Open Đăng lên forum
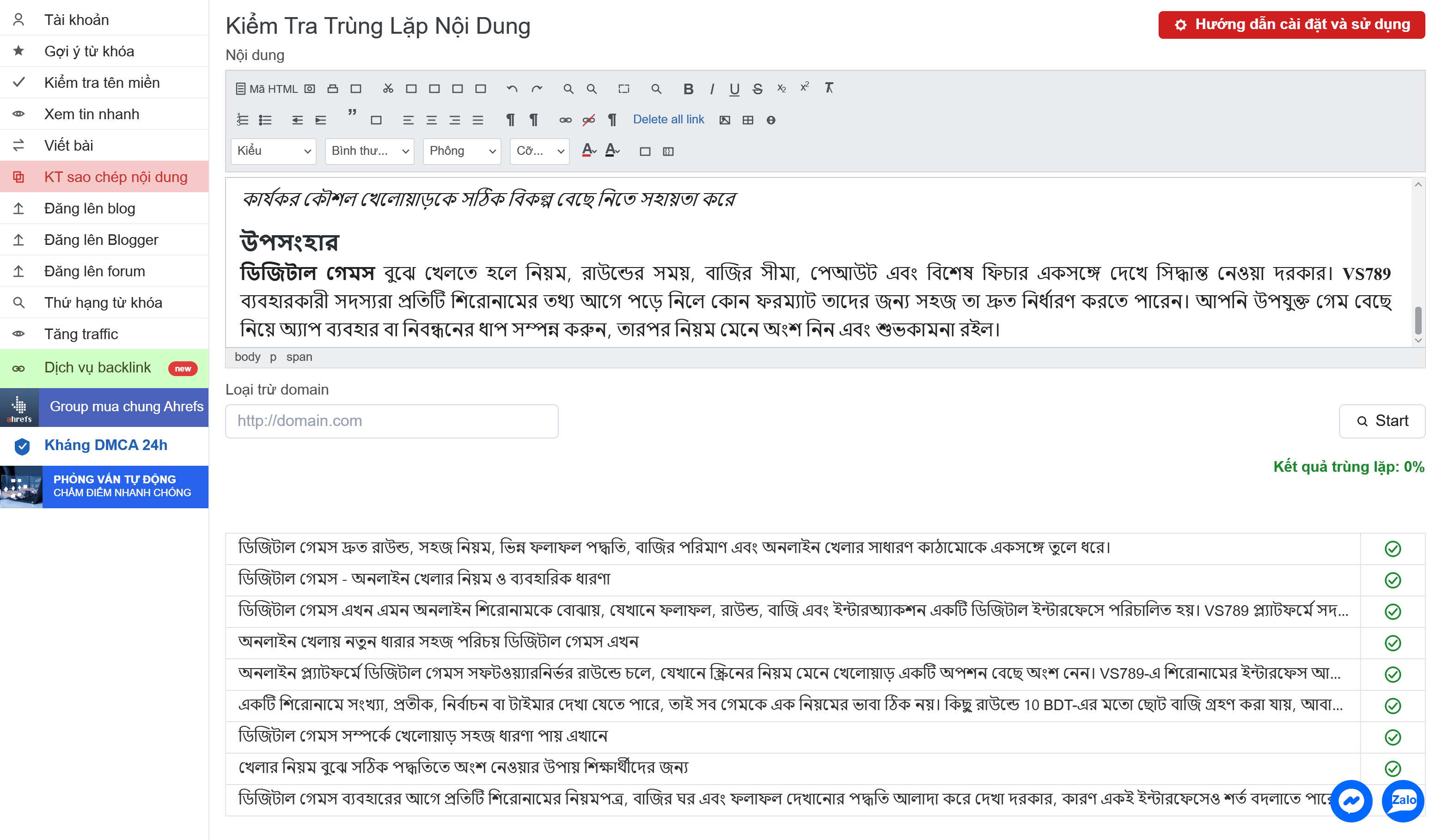 pos(104,272)
